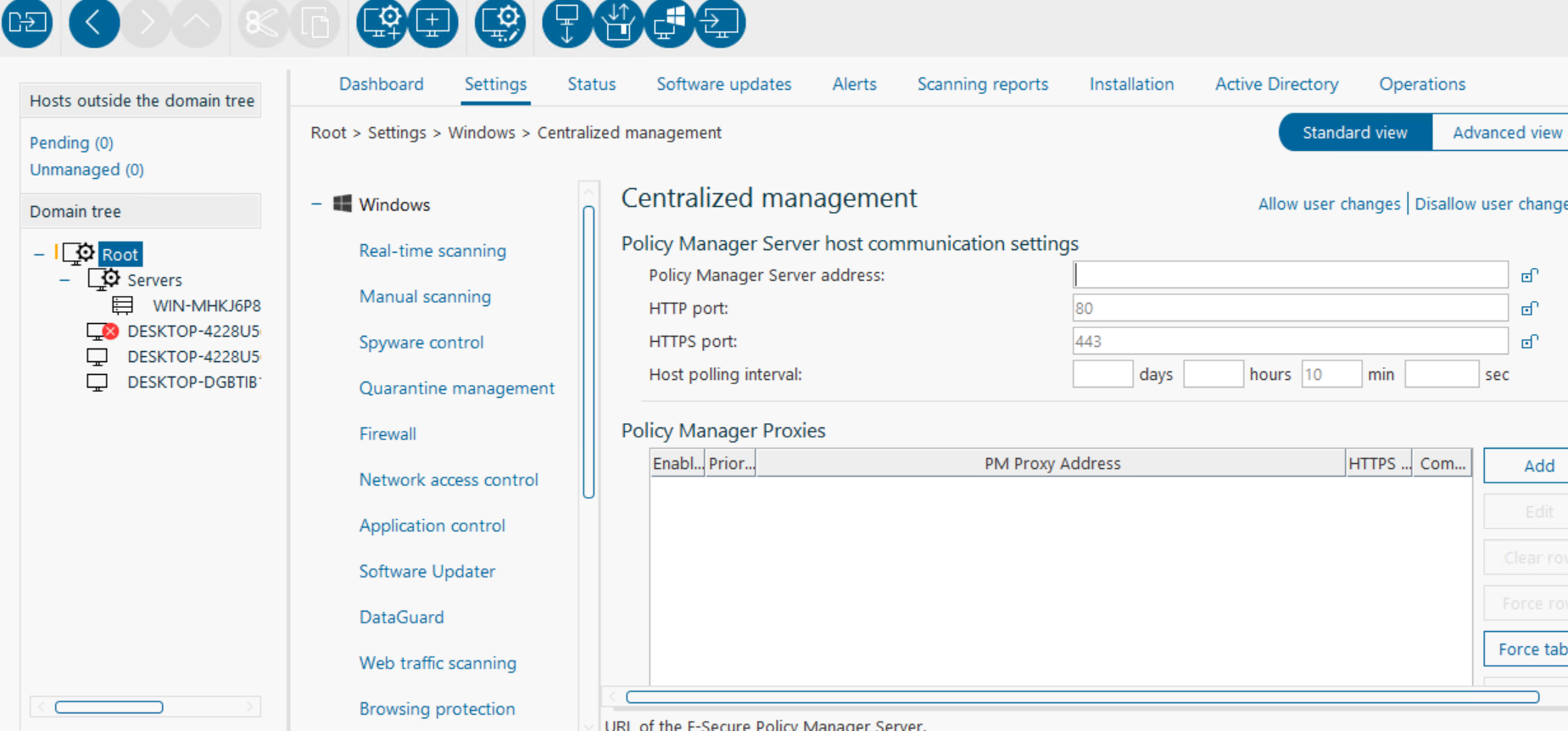Image resolution: width=1568 pixels, height=731 pixels.
Task: Open the Operations tab
Action: pyautogui.click(x=1422, y=84)
